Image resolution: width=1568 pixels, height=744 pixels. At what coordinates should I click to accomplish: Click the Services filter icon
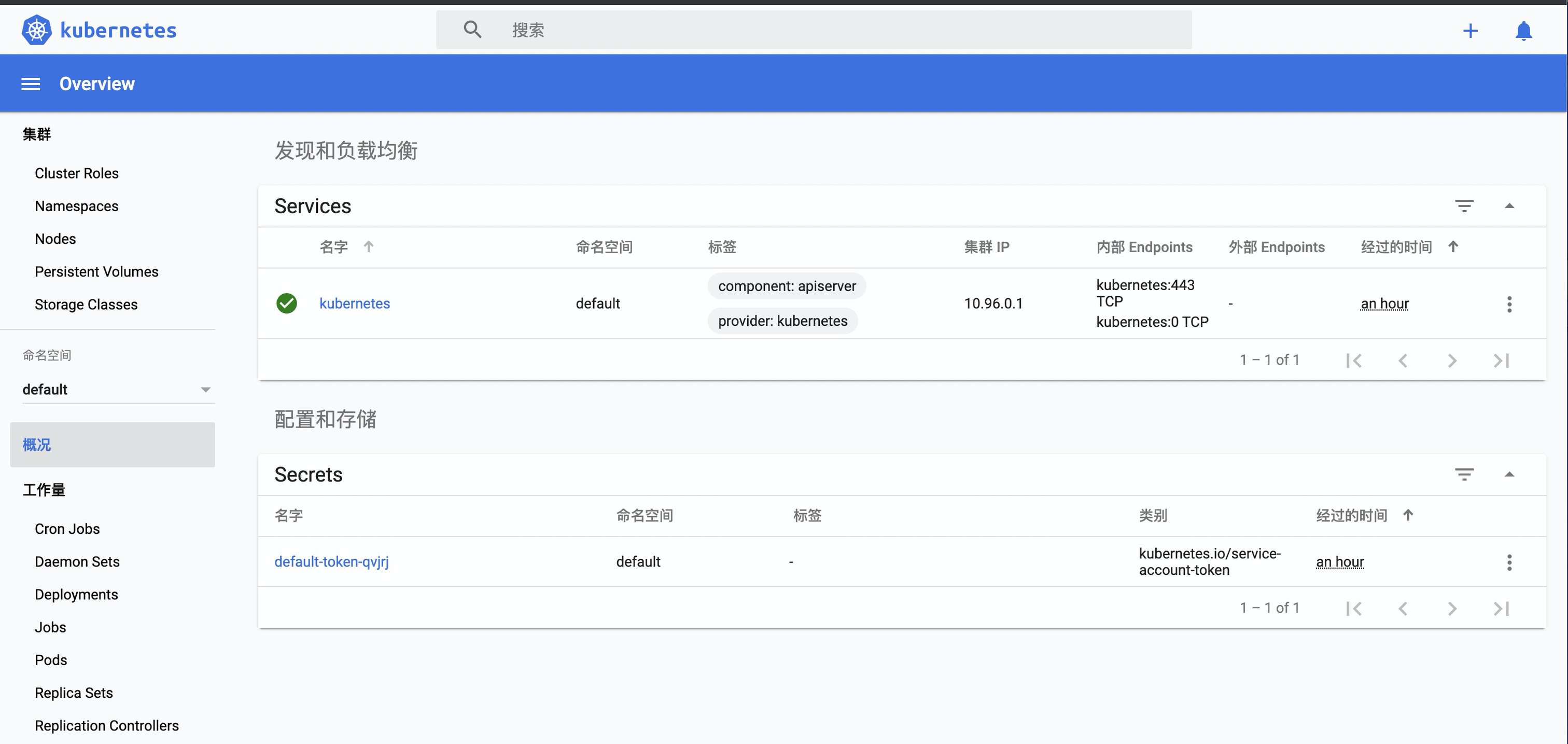pos(1464,206)
